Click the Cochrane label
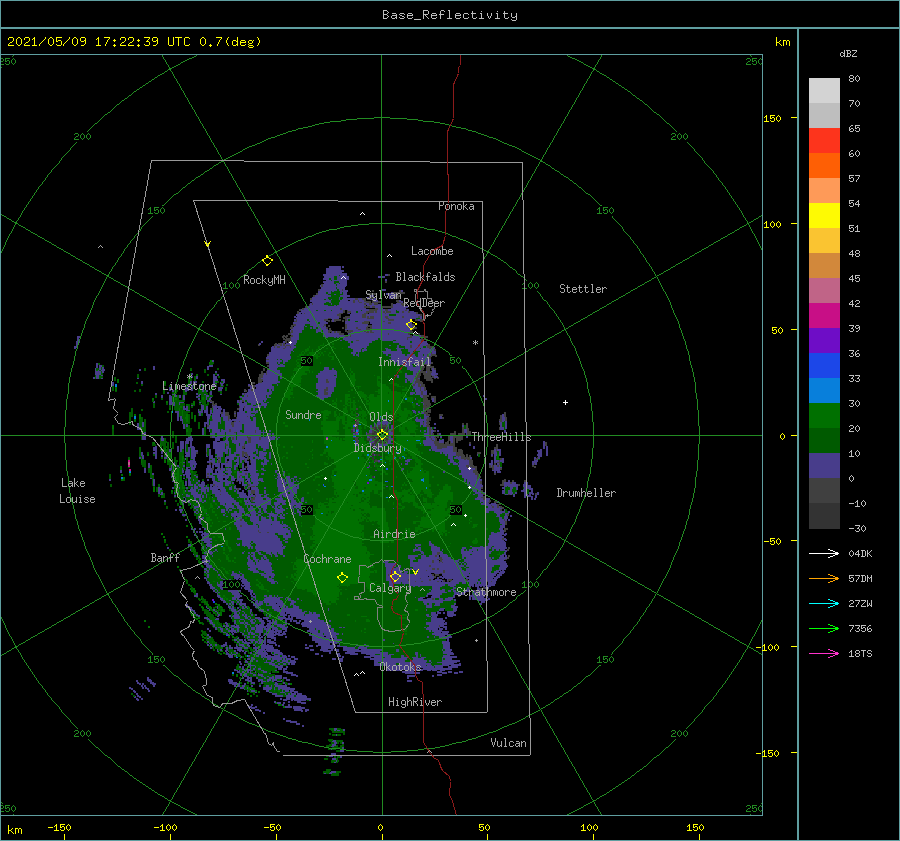Image resolution: width=900 pixels, height=841 pixels. point(327,559)
